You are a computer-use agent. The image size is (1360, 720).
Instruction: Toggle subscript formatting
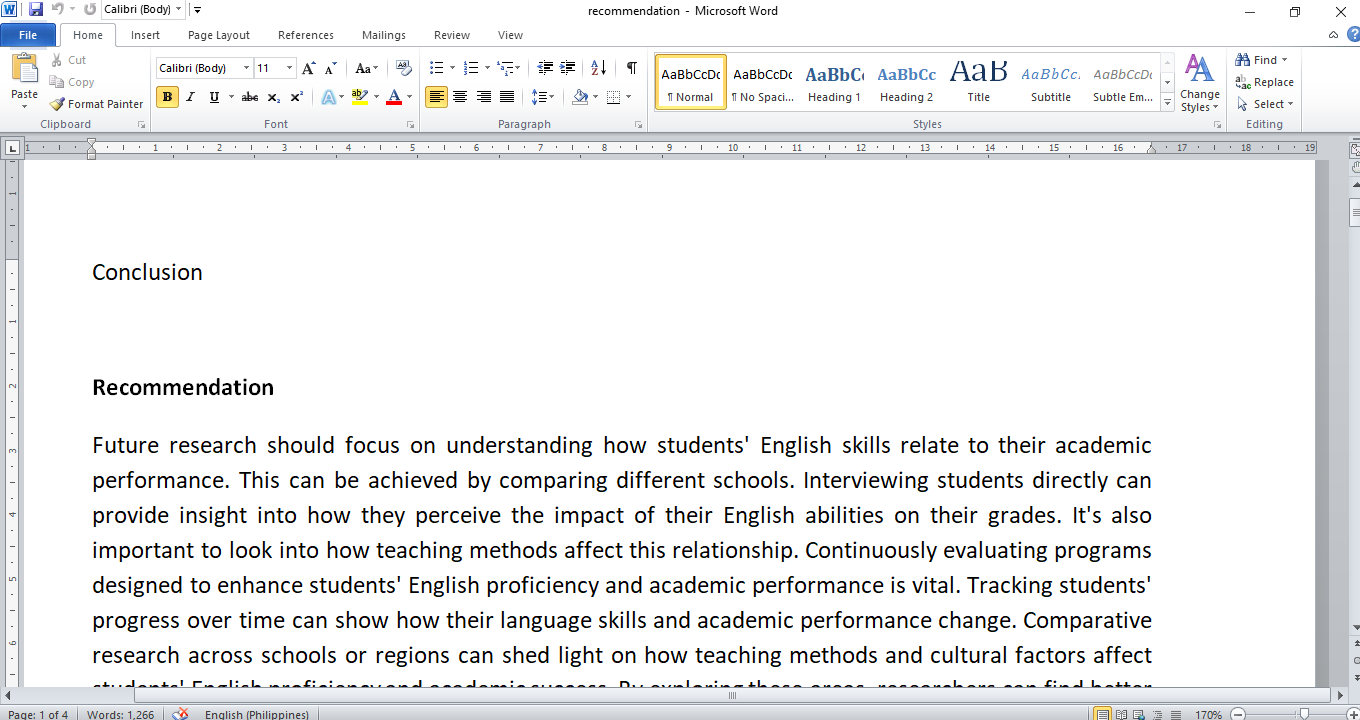click(x=274, y=97)
